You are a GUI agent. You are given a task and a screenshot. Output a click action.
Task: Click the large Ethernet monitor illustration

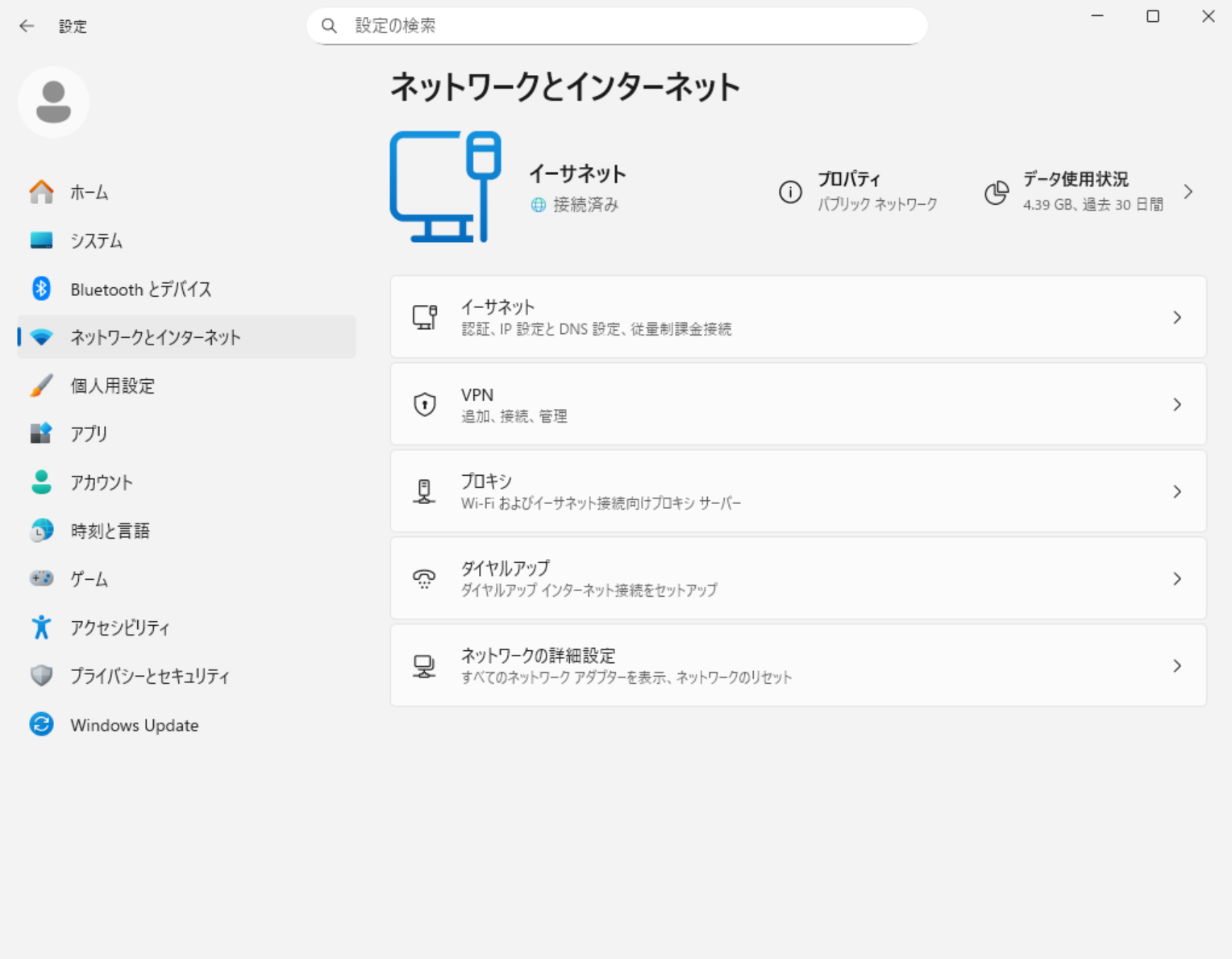click(x=446, y=187)
